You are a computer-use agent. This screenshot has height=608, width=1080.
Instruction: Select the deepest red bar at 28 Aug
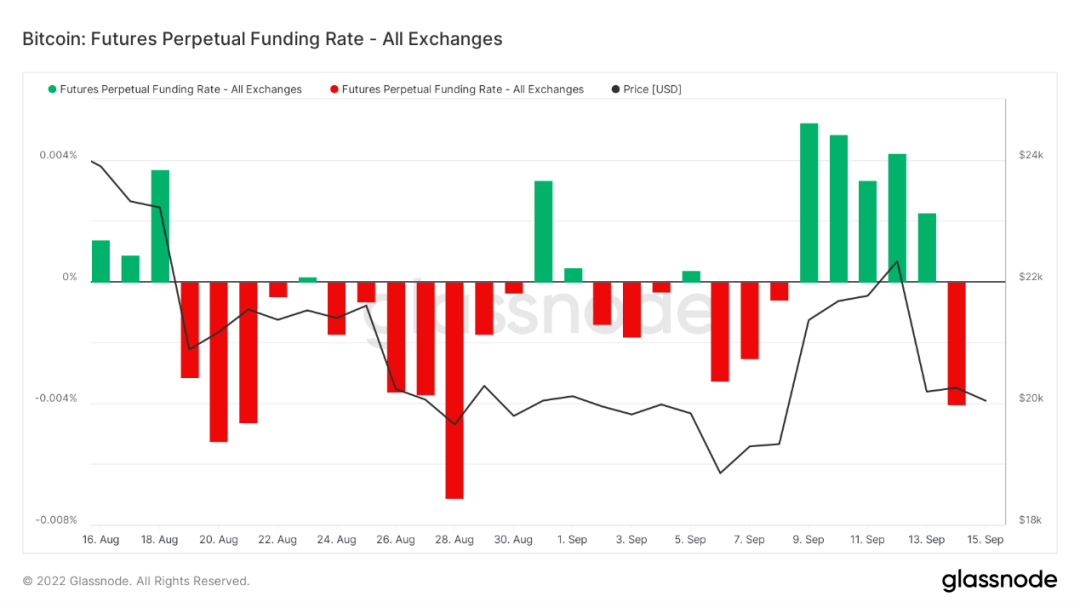pyautogui.click(x=455, y=390)
